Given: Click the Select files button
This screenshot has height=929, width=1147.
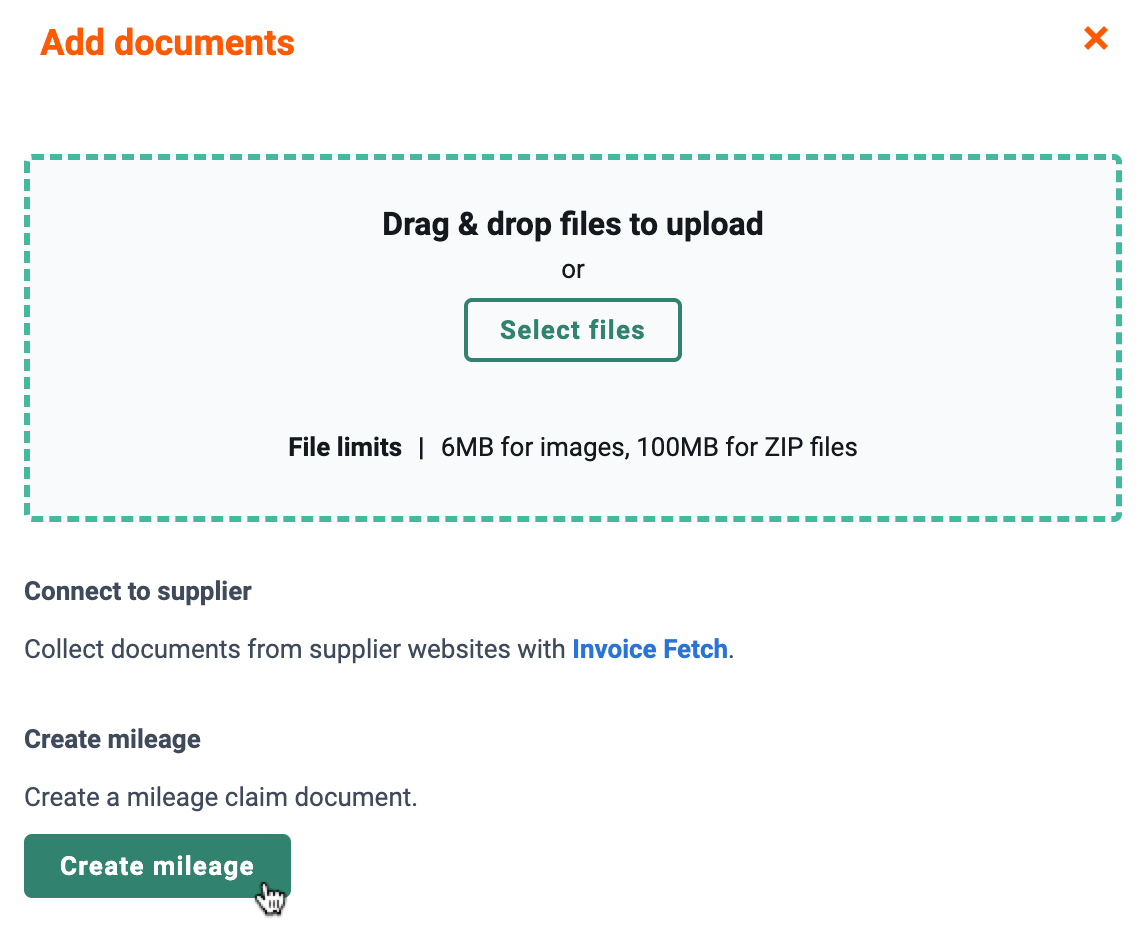Looking at the screenshot, I should pos(573,330).
